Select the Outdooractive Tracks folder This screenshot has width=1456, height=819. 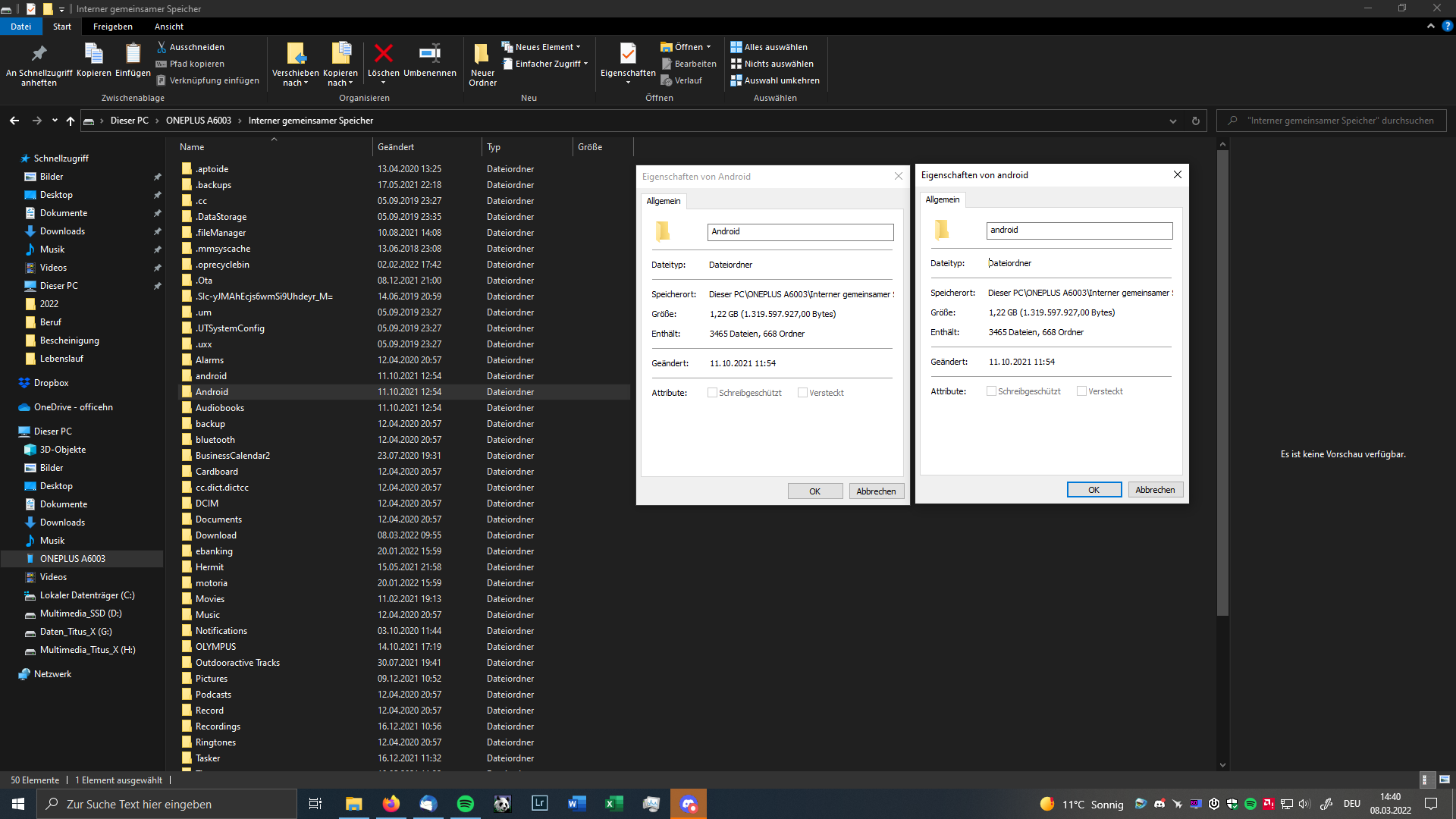coord(403,663)
